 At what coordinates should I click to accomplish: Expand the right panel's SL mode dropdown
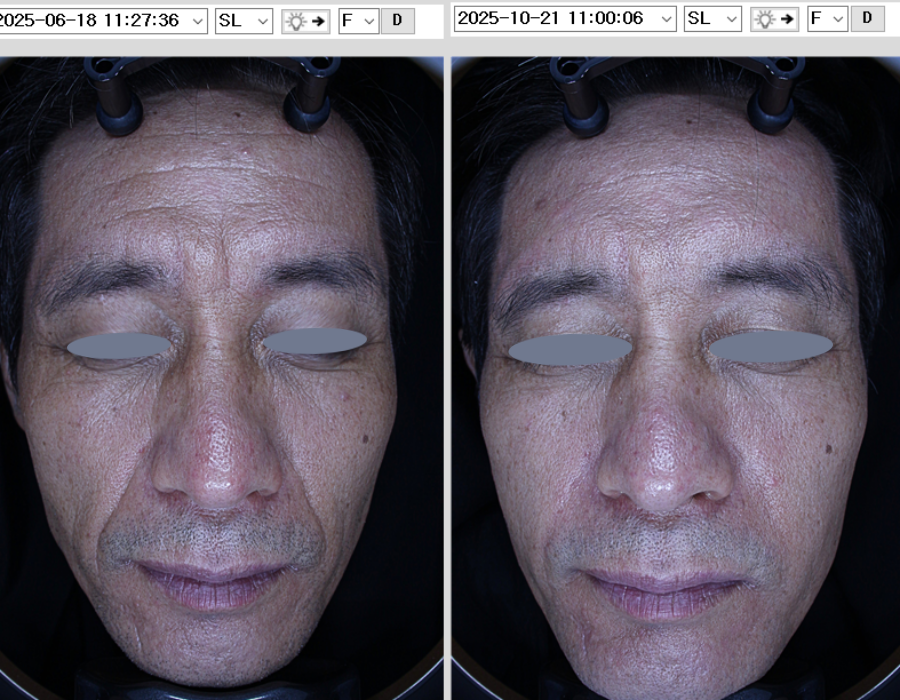click(712, 19)
